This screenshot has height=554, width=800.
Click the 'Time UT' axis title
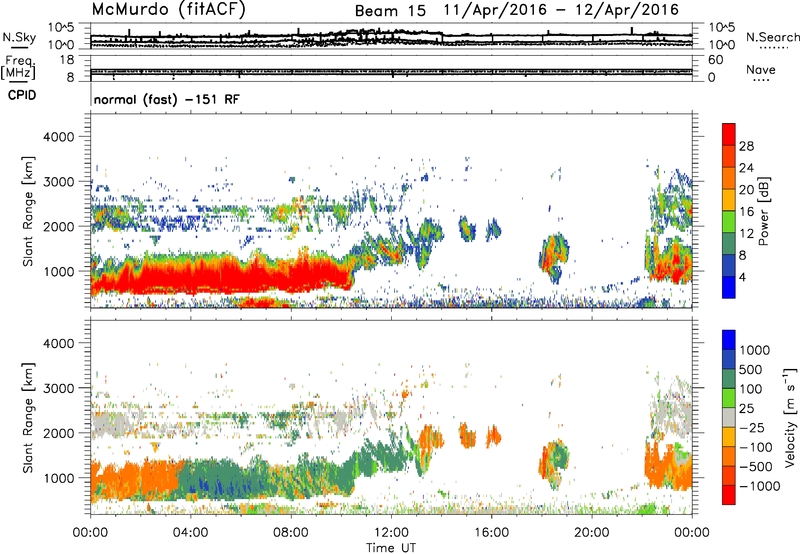(x=391, y=548)
